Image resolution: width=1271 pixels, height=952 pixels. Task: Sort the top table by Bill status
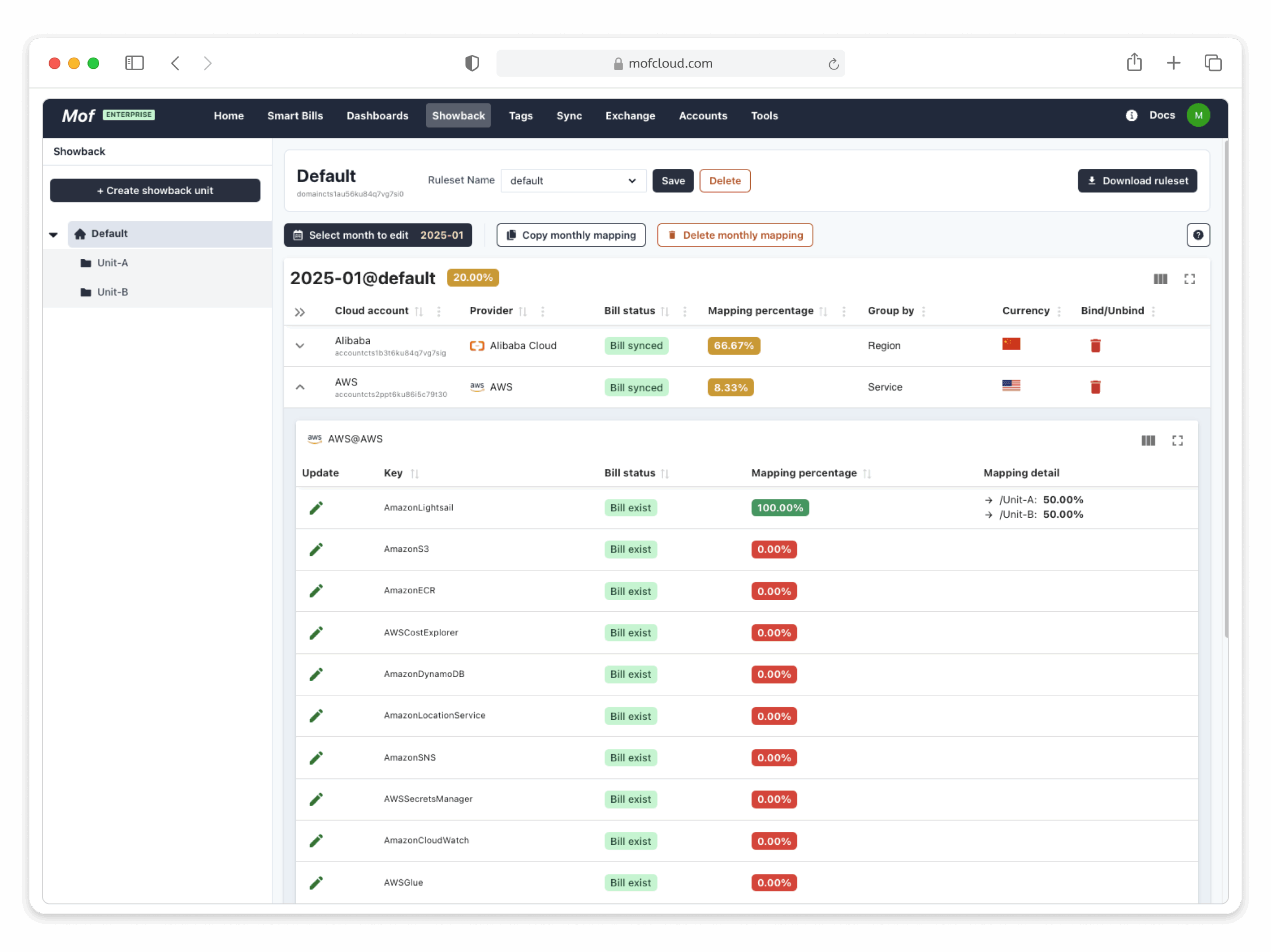coord(665,312)
